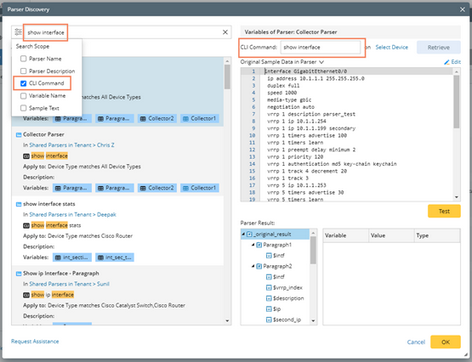The image size is (472, 362).
Task: Check the Sample Text scope option
Action: (23, 108)
